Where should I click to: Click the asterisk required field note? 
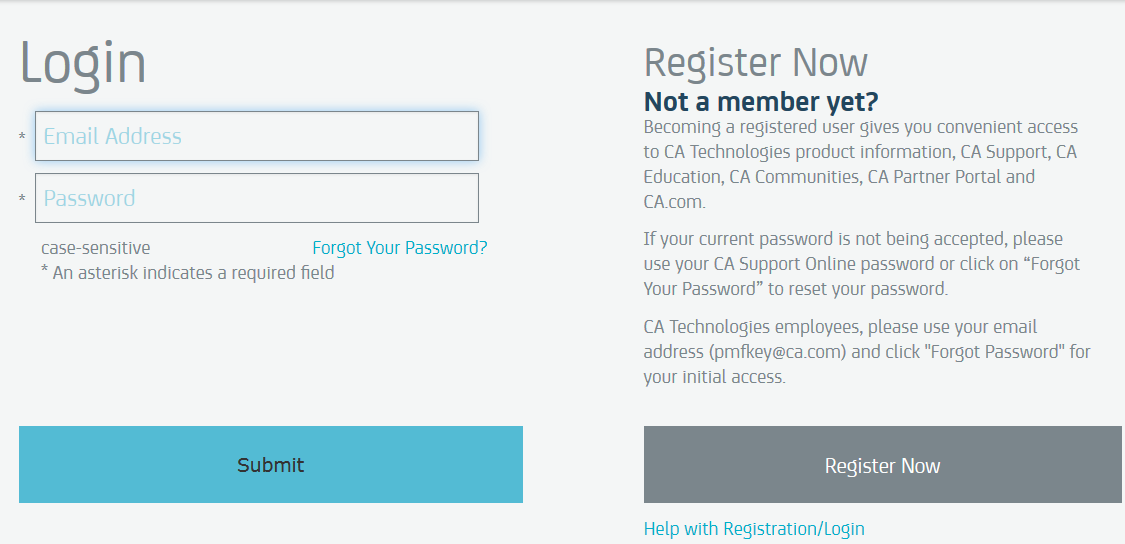187,273
